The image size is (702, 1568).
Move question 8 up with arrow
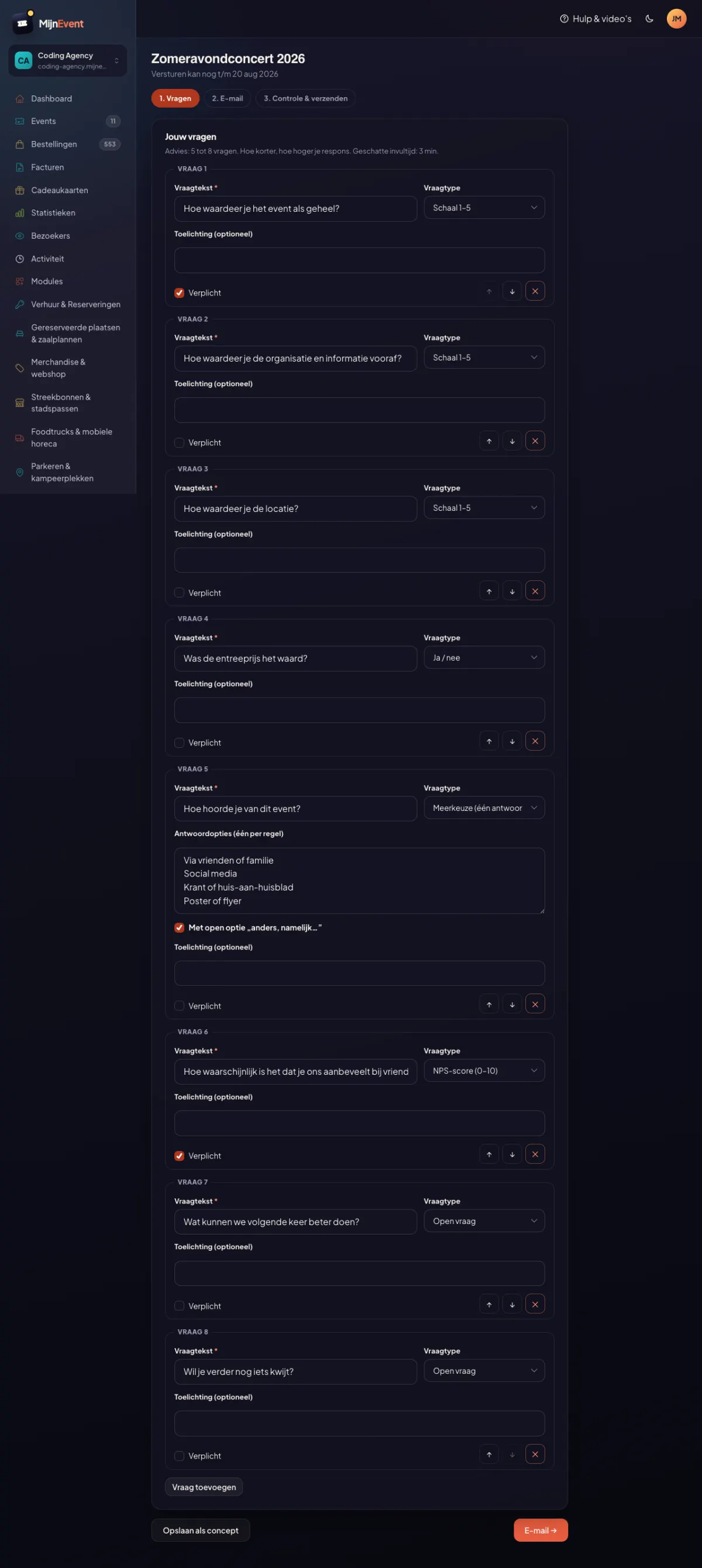tap(489, 1454)
